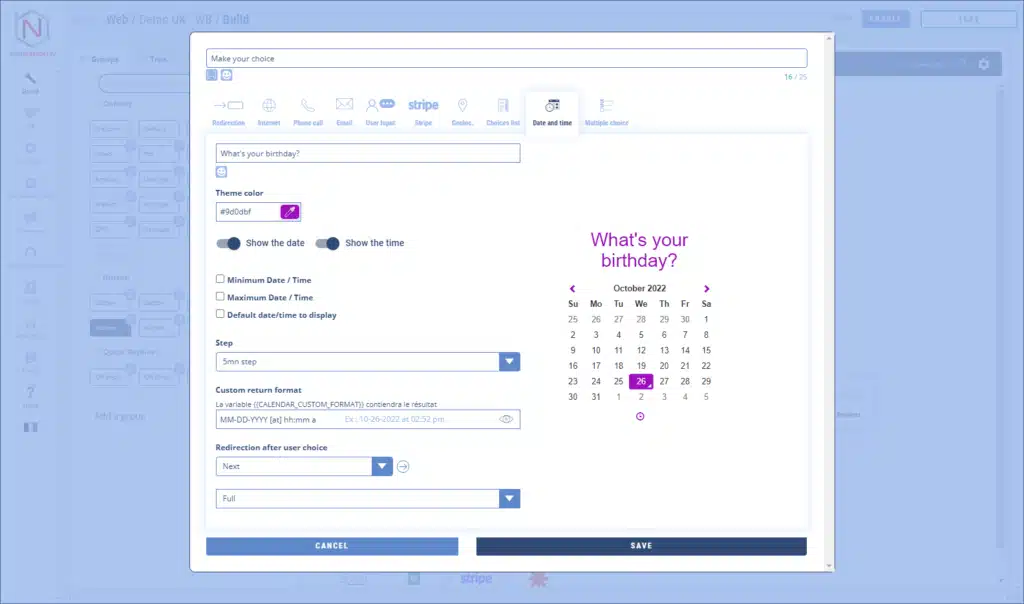Open the Choices list action
The height and width of the screenshot is (604, 1024).
click(x=502, y=111)
